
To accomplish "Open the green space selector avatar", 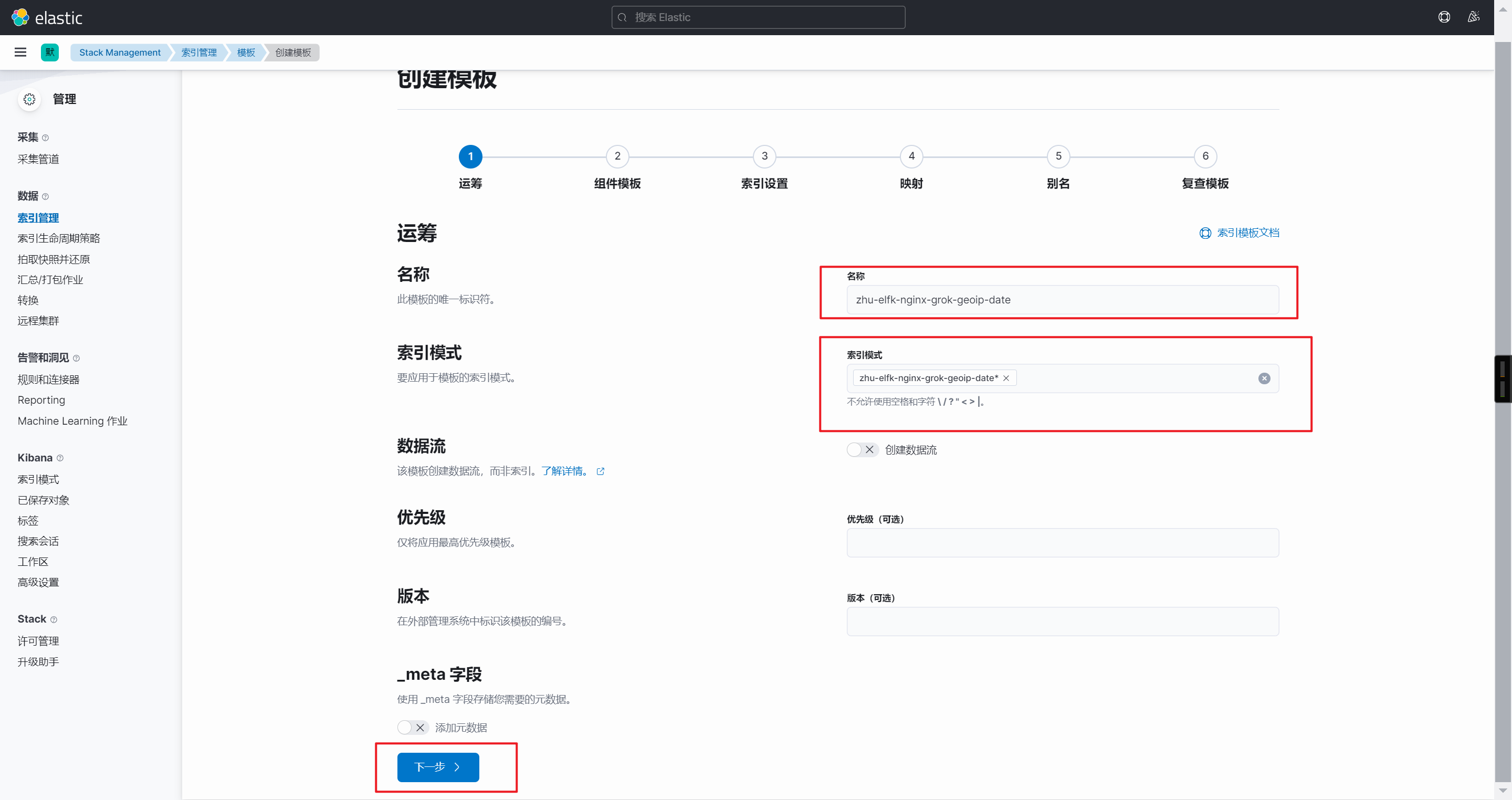I will point(50,52).
